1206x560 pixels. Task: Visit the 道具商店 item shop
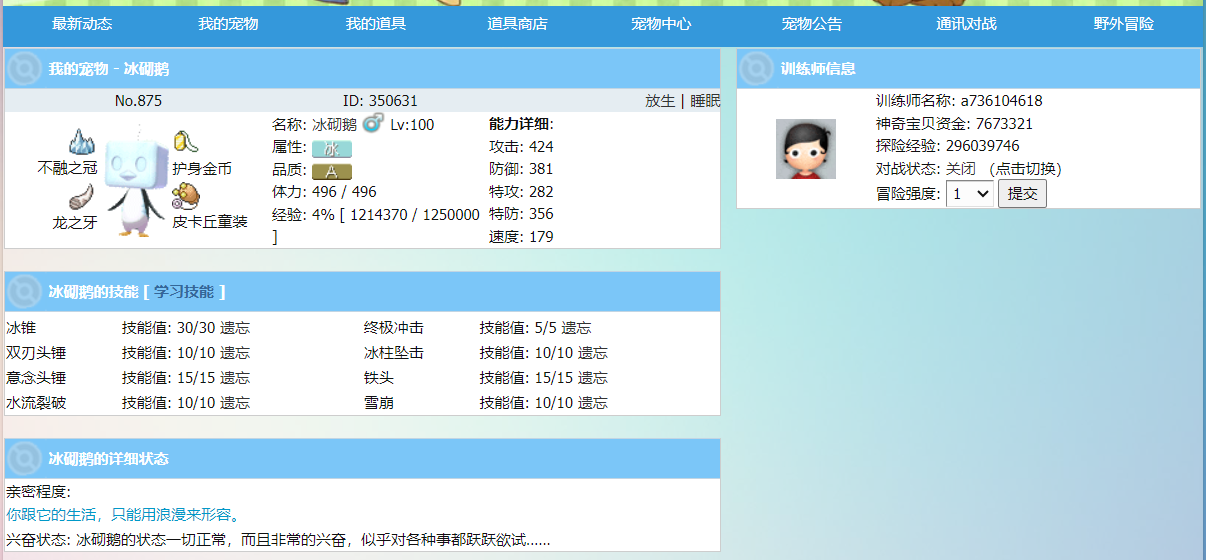pyautogui.click(x=517, y=24)
